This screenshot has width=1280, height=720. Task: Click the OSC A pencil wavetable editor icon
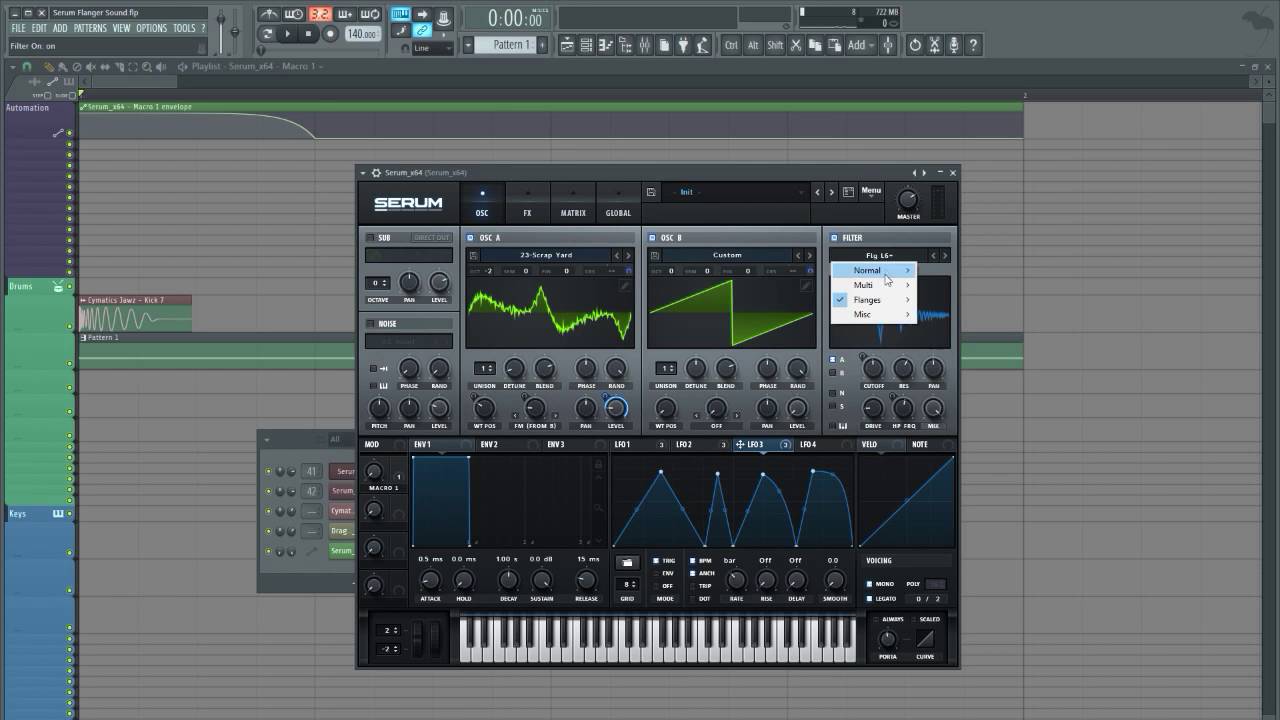624,286
